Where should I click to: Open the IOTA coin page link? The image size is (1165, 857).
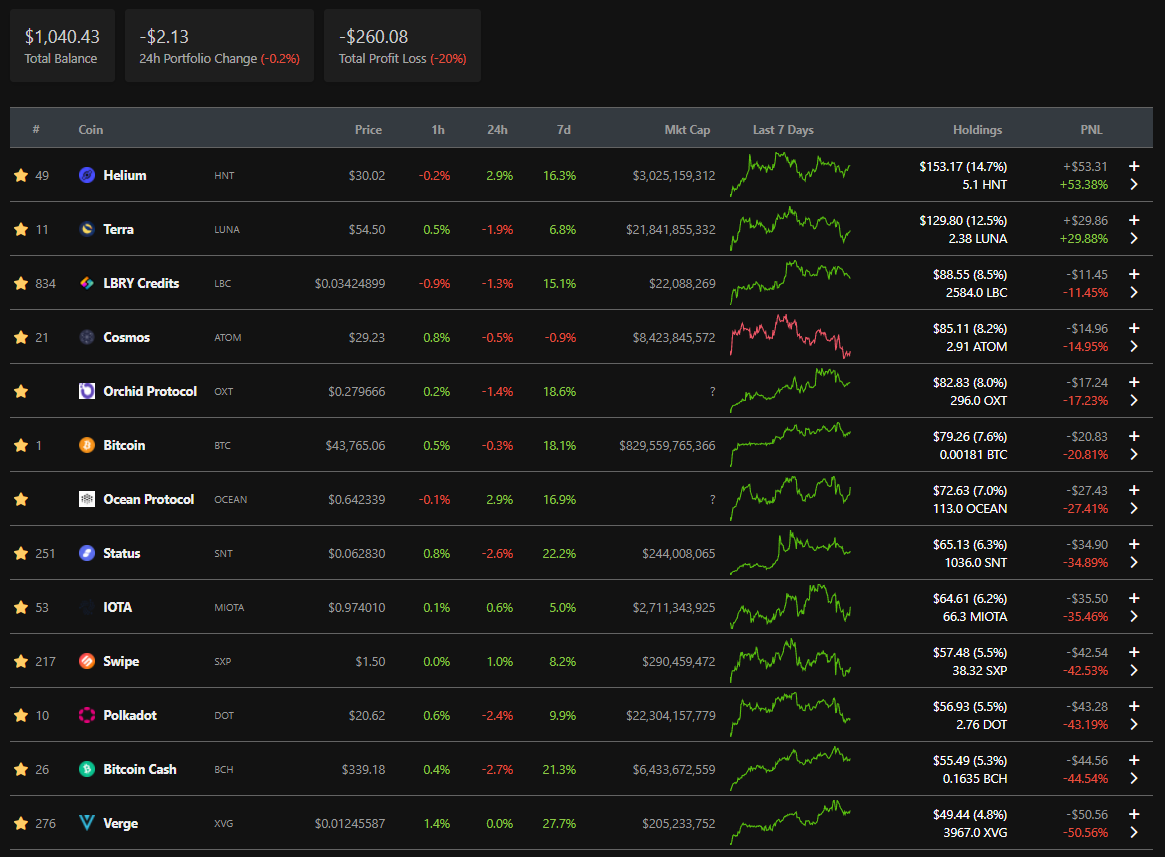pos(117,607)
